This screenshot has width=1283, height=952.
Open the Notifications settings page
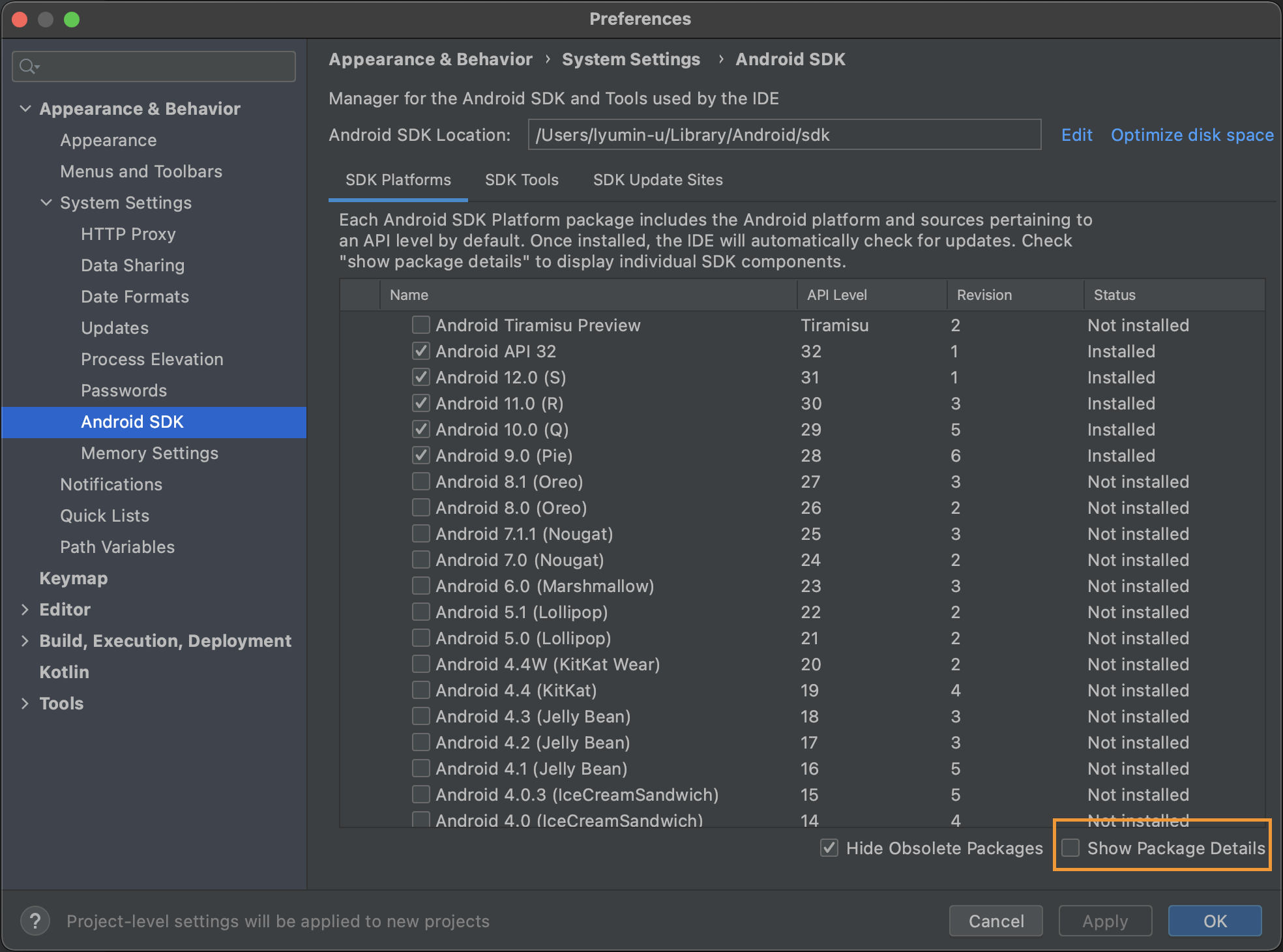111,484
